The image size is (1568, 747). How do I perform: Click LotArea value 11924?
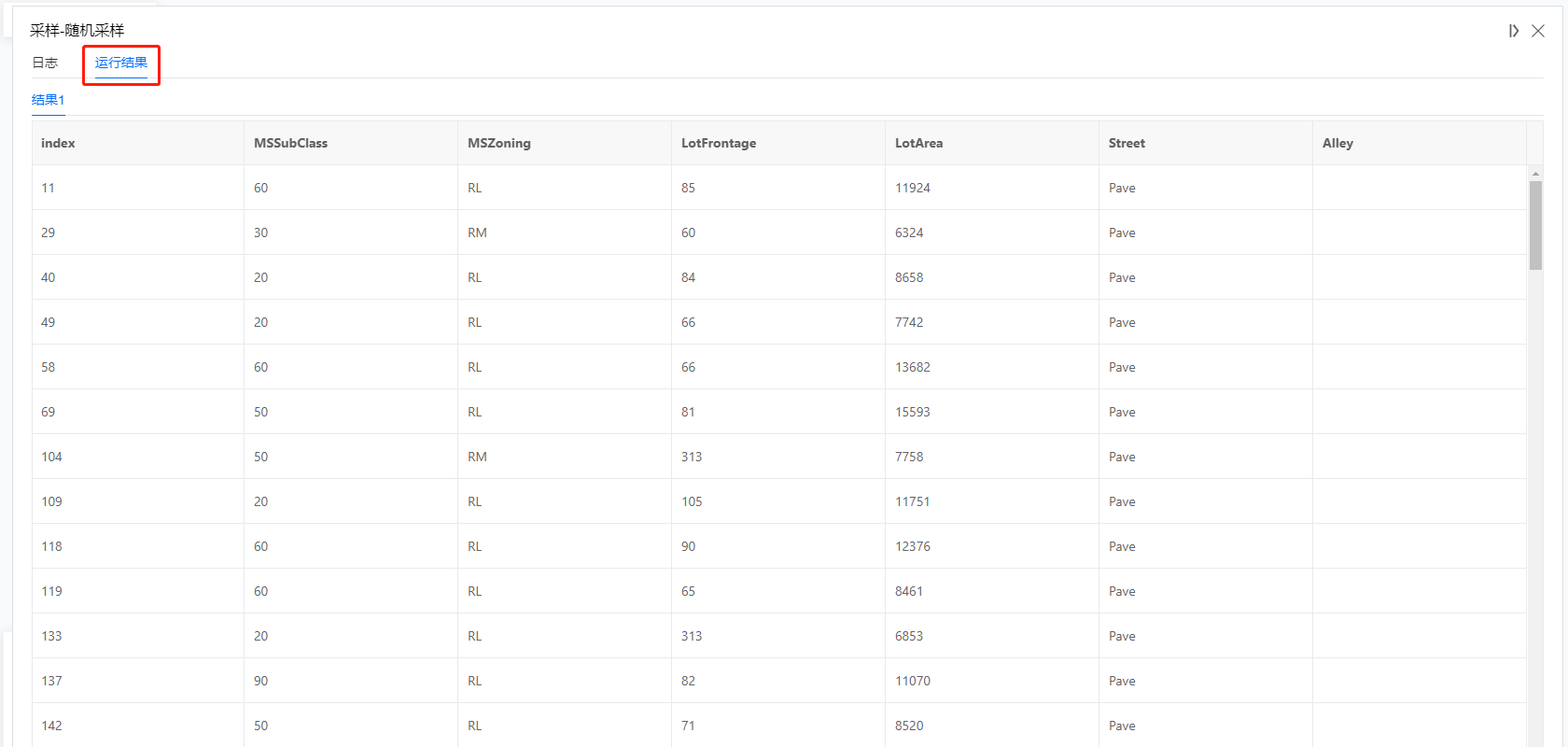tap(913, 188)
